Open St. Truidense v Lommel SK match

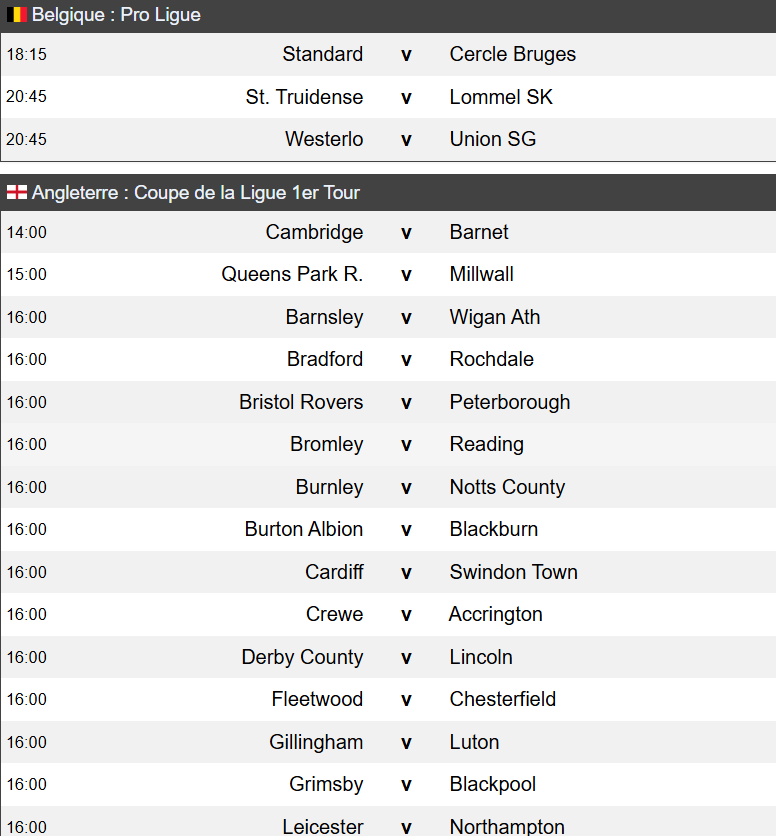pos(388,97)
